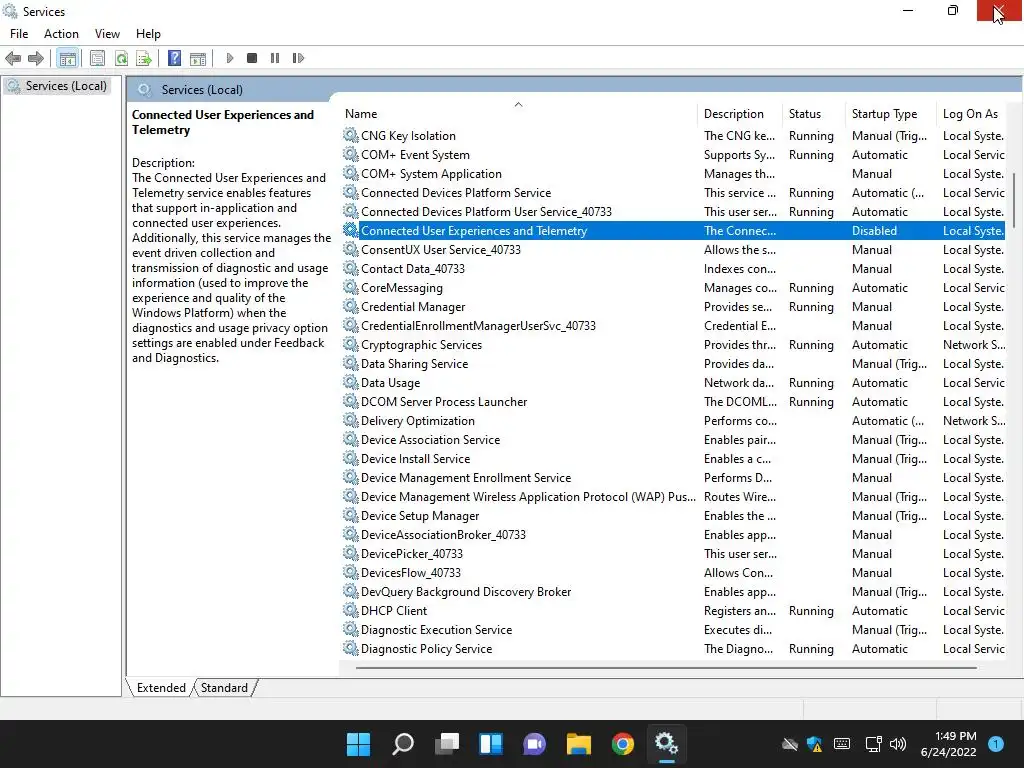Select Device Setup Manager service

coord(673,516)
